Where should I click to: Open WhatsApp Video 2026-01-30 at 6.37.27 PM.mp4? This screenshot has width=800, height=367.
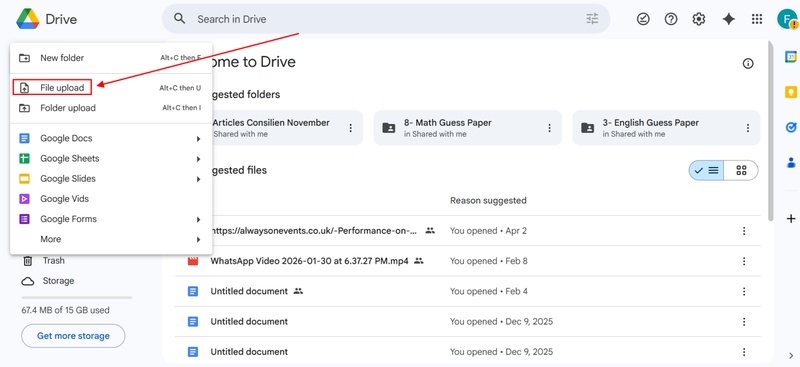click(309, 261)
